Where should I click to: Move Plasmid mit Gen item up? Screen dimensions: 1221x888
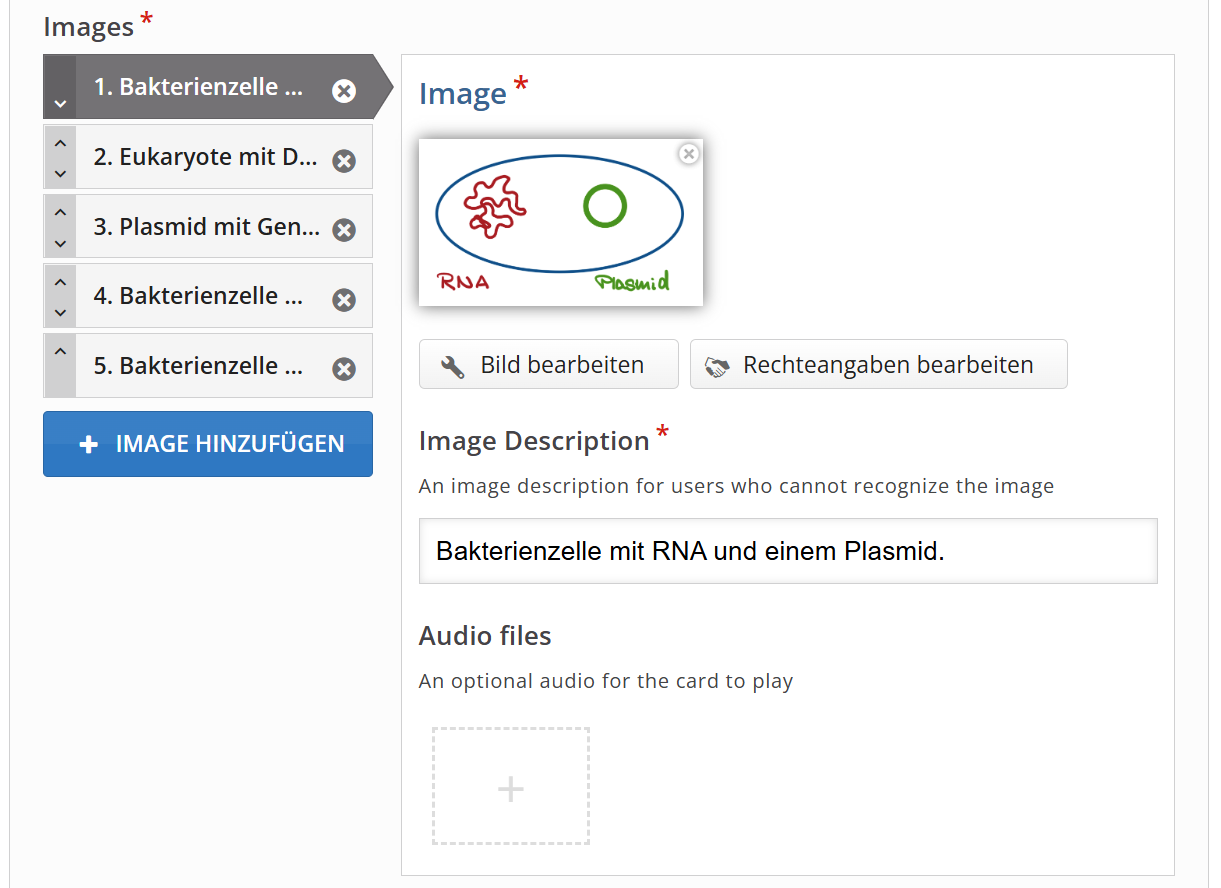point(60,213)
